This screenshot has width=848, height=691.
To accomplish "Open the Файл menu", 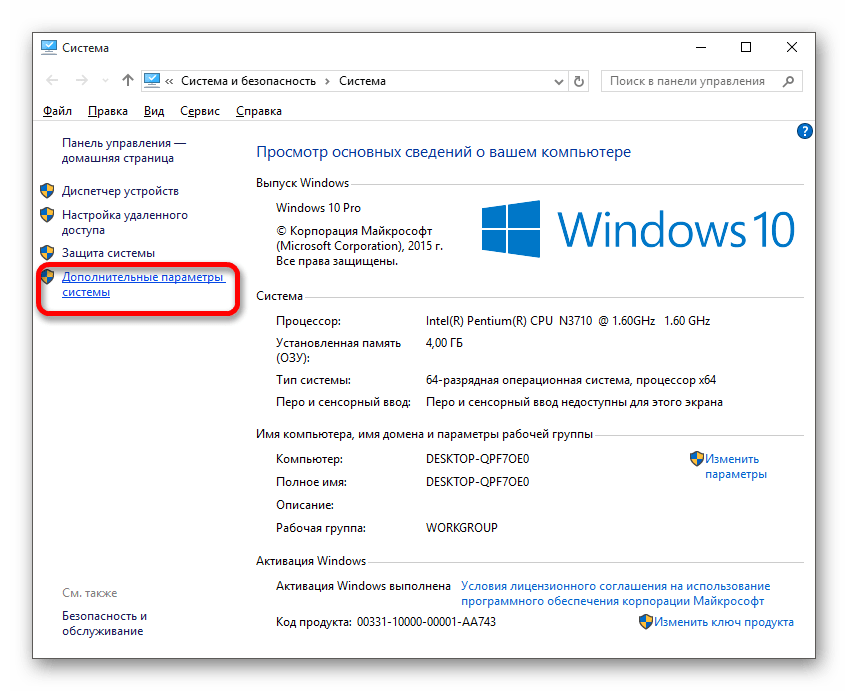I will 57,111.
